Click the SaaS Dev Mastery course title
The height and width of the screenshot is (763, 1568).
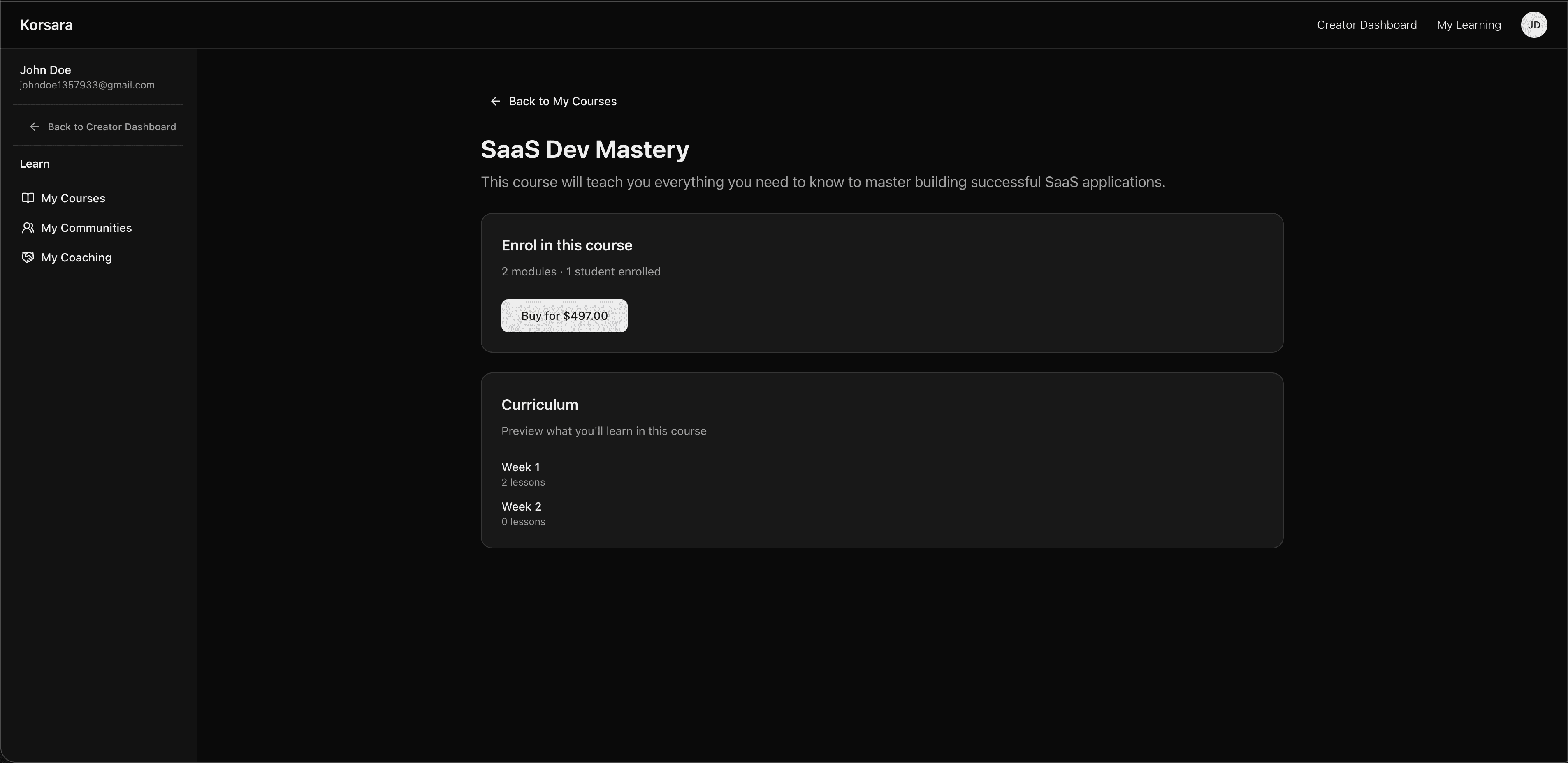point(585,149)
